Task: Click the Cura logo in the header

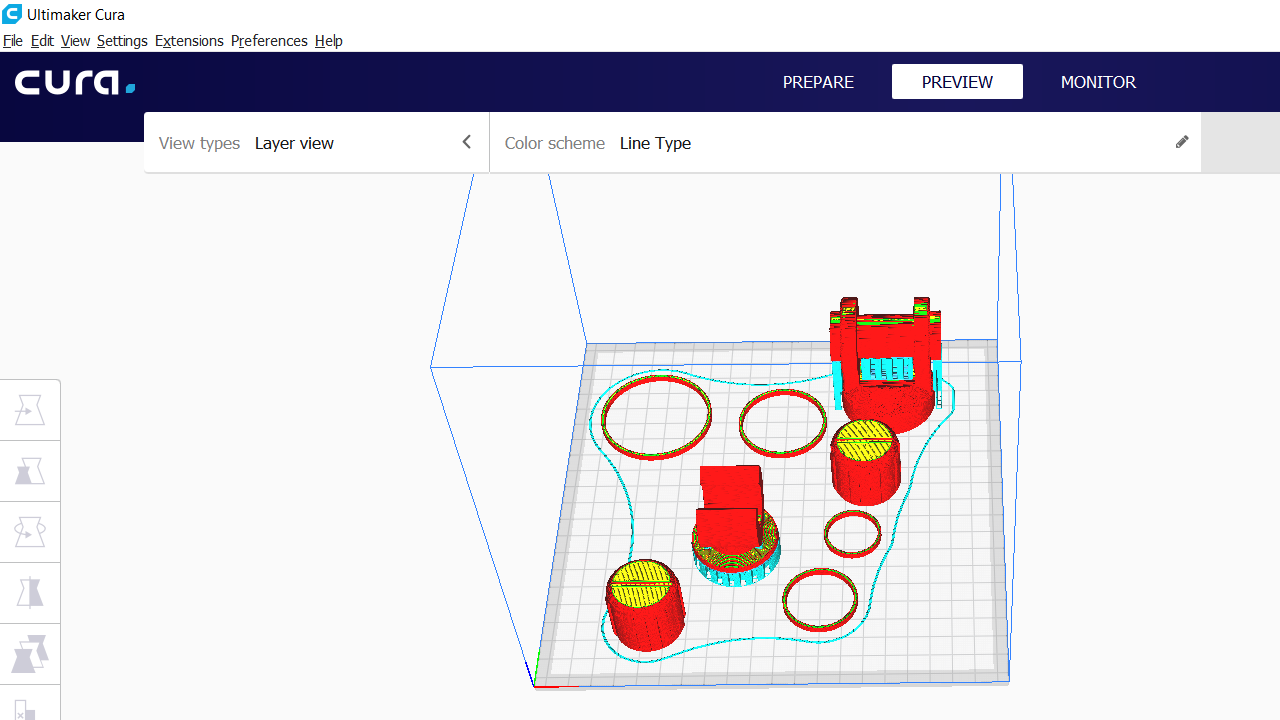Action: 75,82
